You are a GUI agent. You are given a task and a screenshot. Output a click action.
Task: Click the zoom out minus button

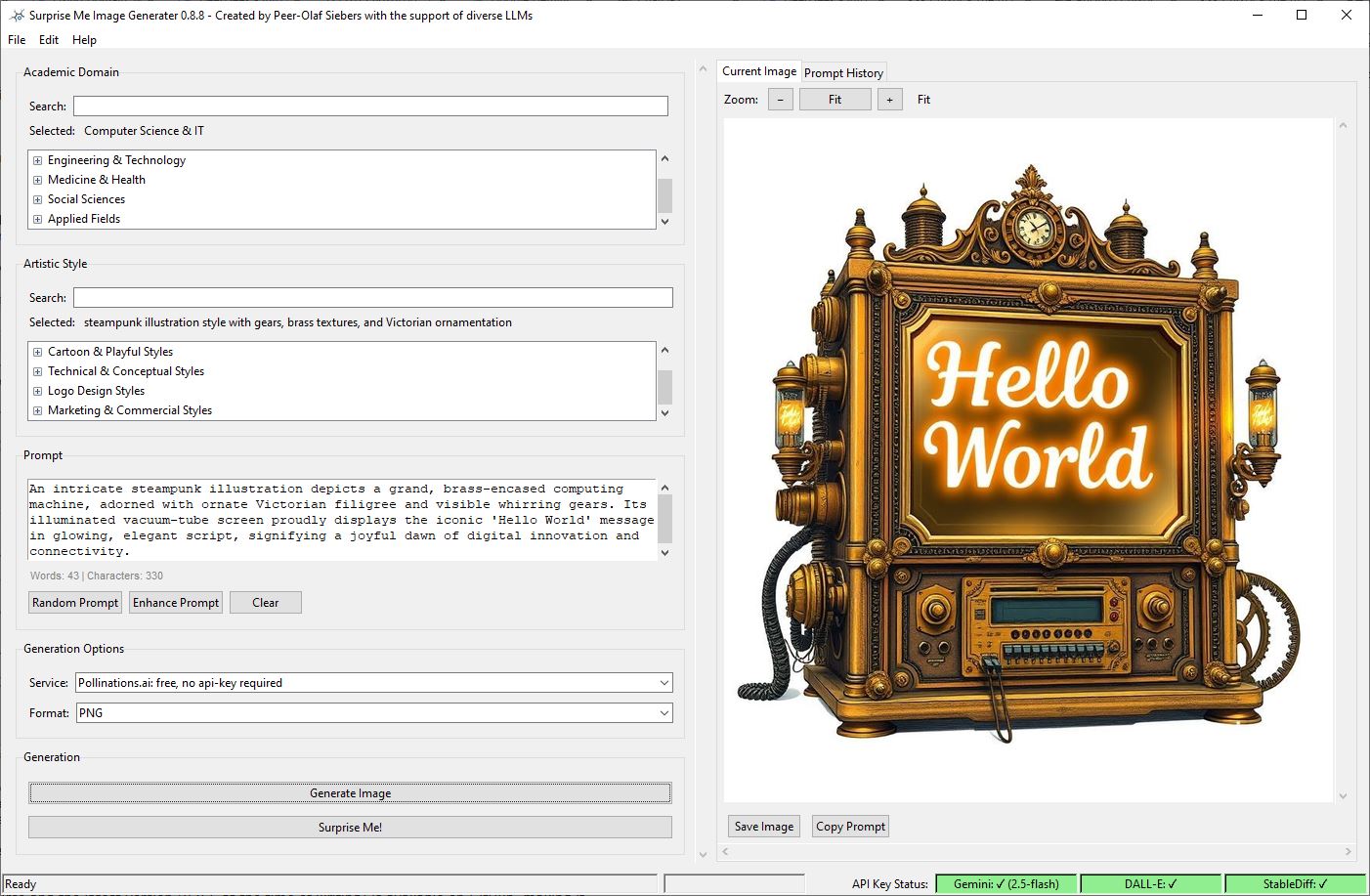[x=780, y=100]
